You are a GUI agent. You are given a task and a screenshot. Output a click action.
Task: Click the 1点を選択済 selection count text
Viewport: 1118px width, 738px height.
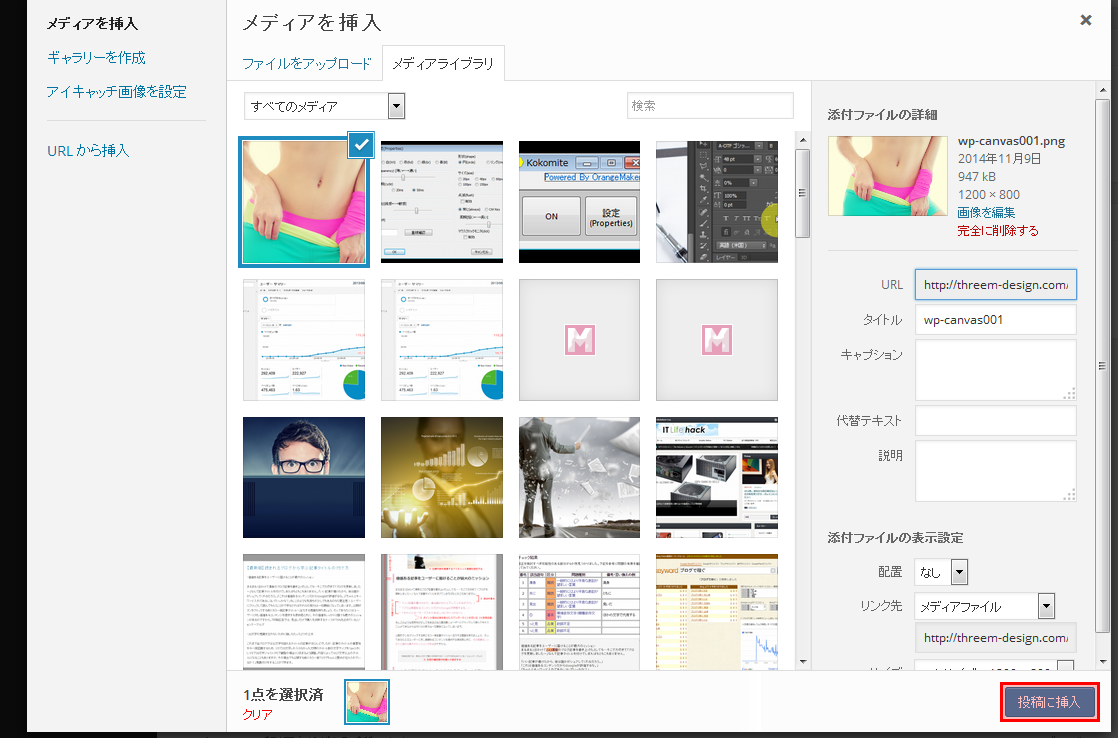(x=283, y=695)
